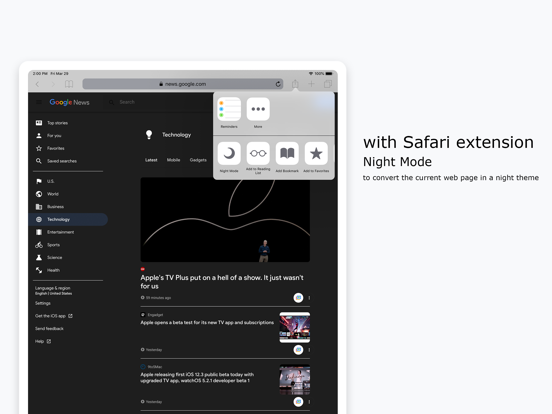
Task: Switch to Latest tab
Action: 151,160
